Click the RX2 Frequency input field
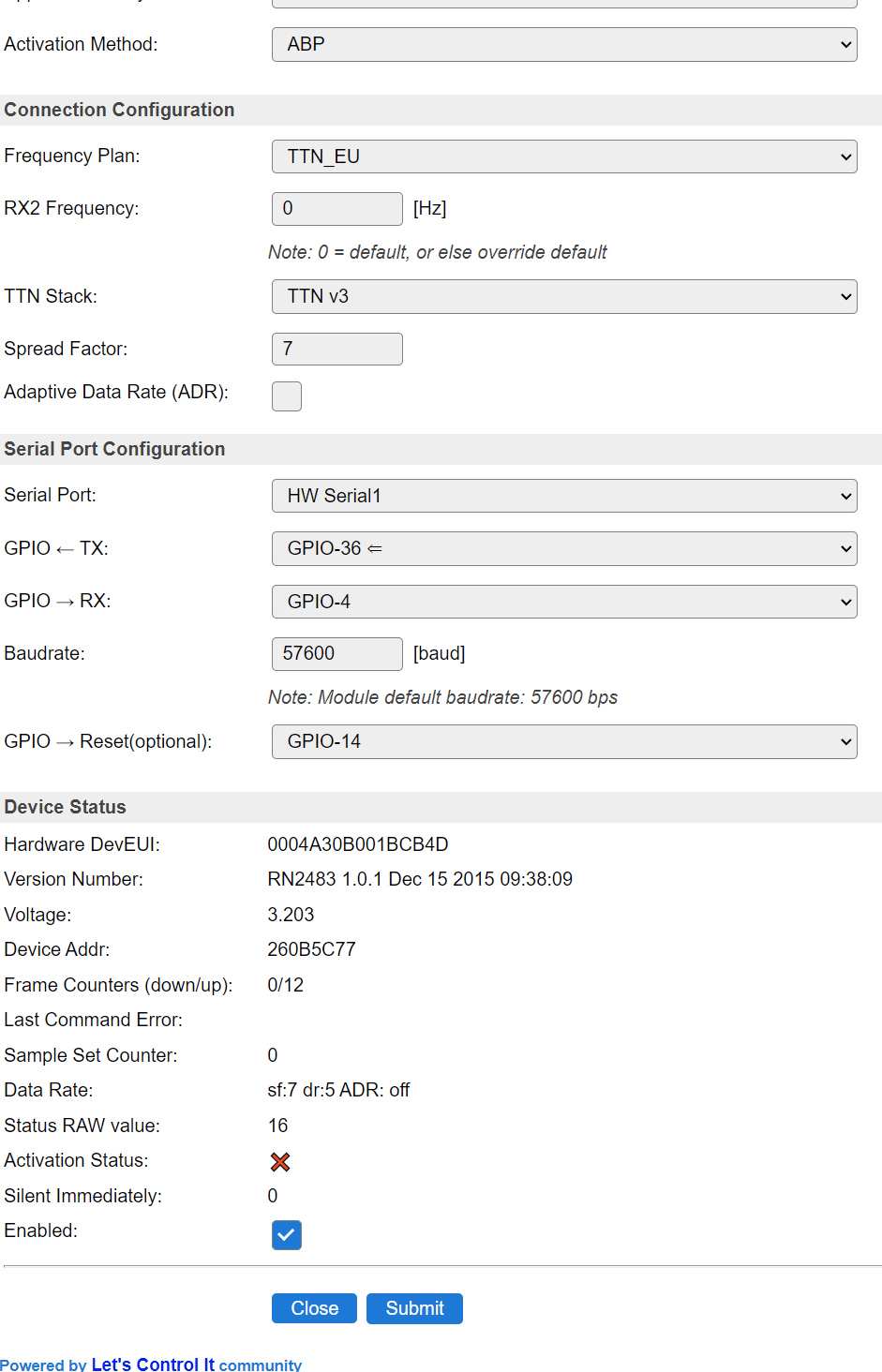The image size is (882, 1372). [336, 208]
